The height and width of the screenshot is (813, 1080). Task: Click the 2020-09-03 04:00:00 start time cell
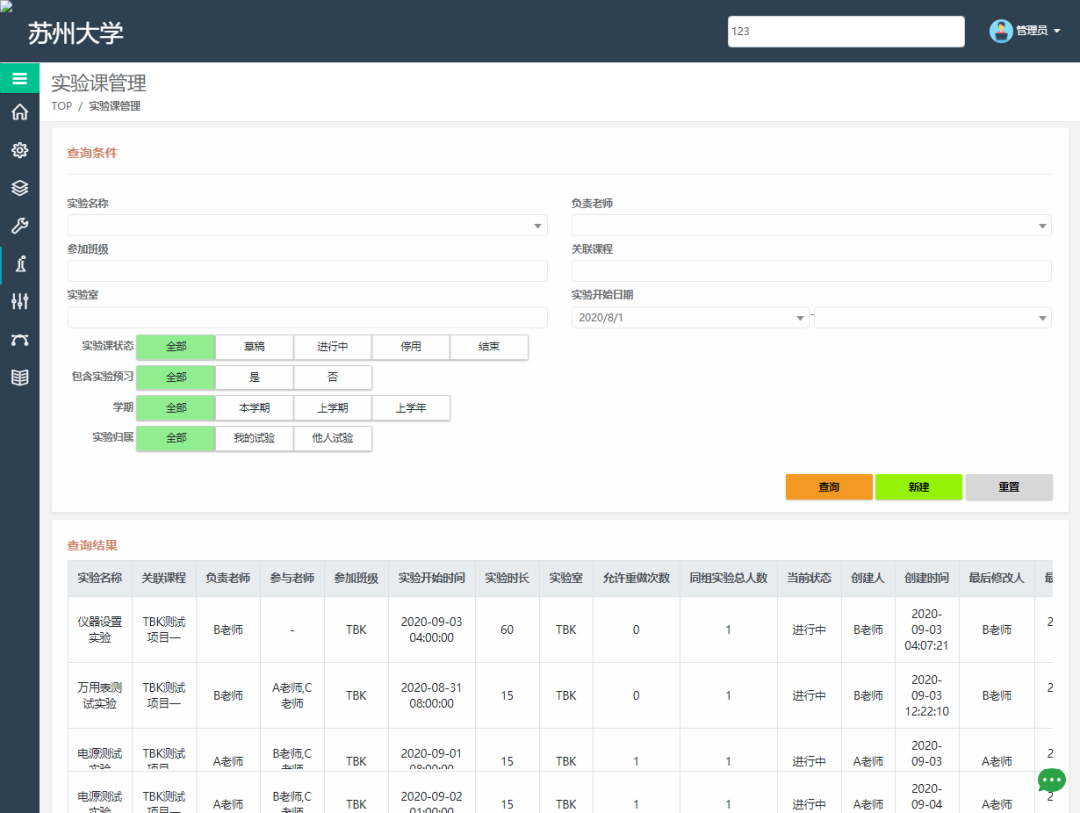431,630
